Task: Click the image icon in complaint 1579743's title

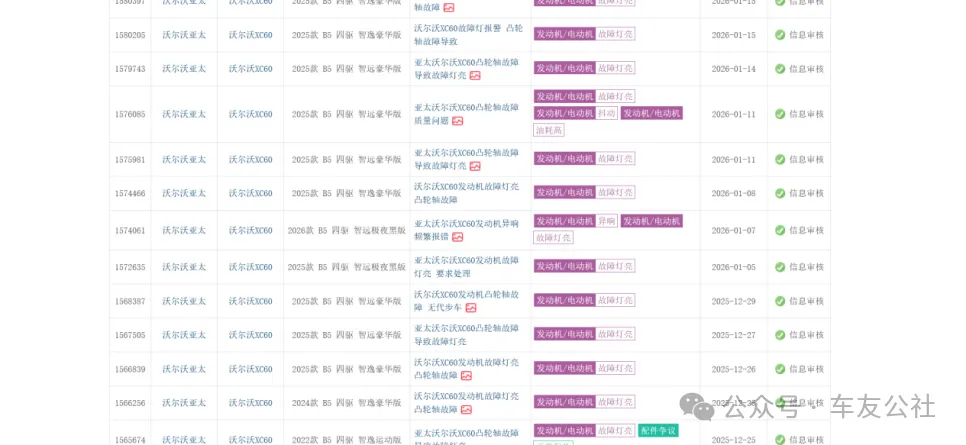Action: pyautogui.click(x=475, y=76)
